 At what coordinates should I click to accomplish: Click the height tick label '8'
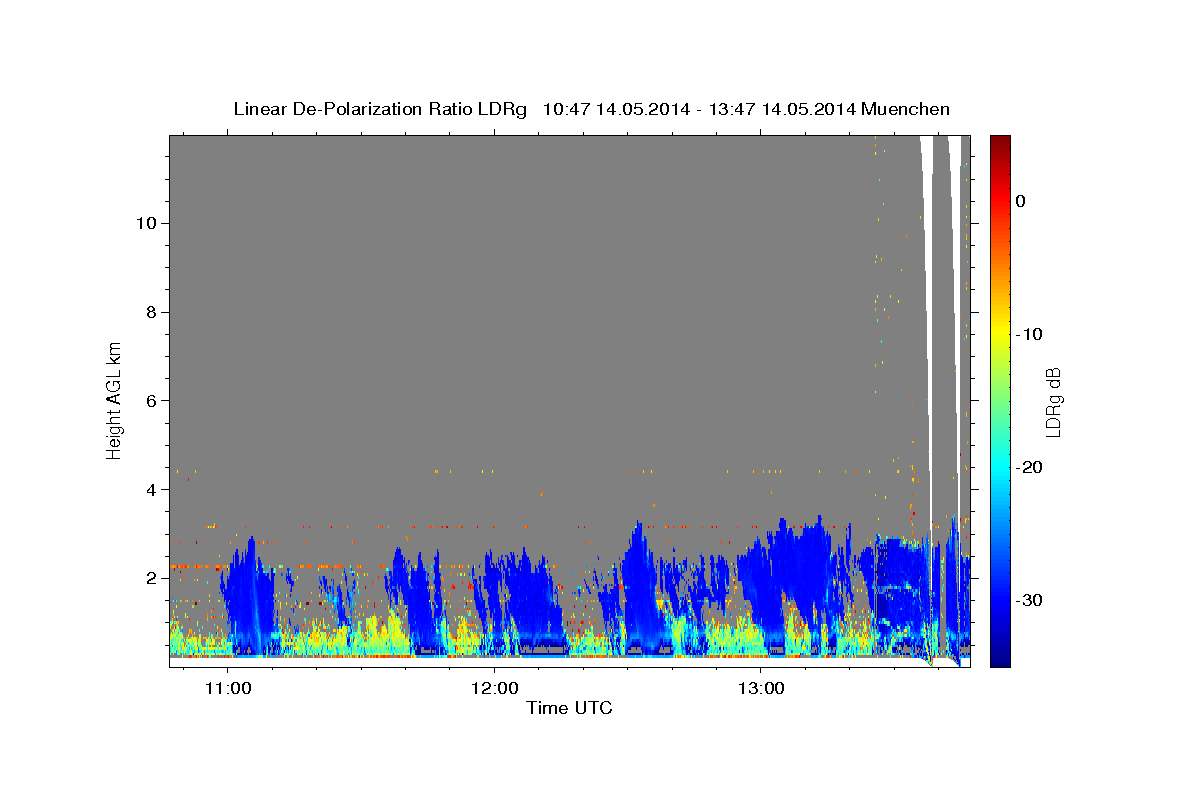[x=152, y=312]
